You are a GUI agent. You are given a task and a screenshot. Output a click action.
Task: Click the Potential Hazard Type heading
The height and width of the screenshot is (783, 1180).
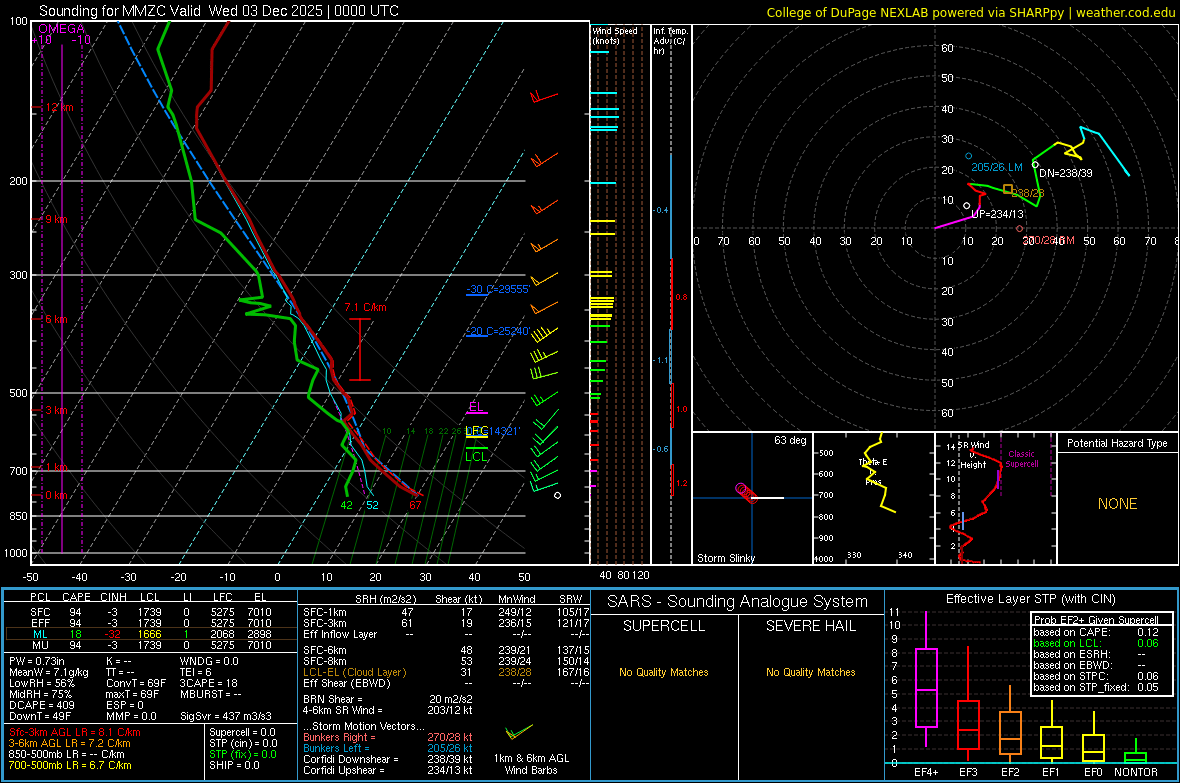[1117, 443]
